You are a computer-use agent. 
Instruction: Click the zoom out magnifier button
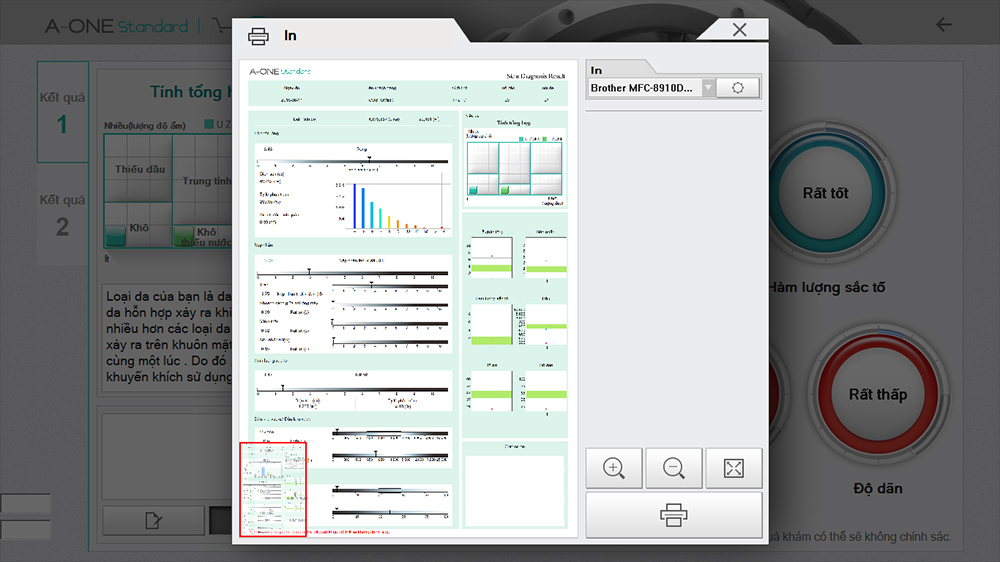click(674, 468)
